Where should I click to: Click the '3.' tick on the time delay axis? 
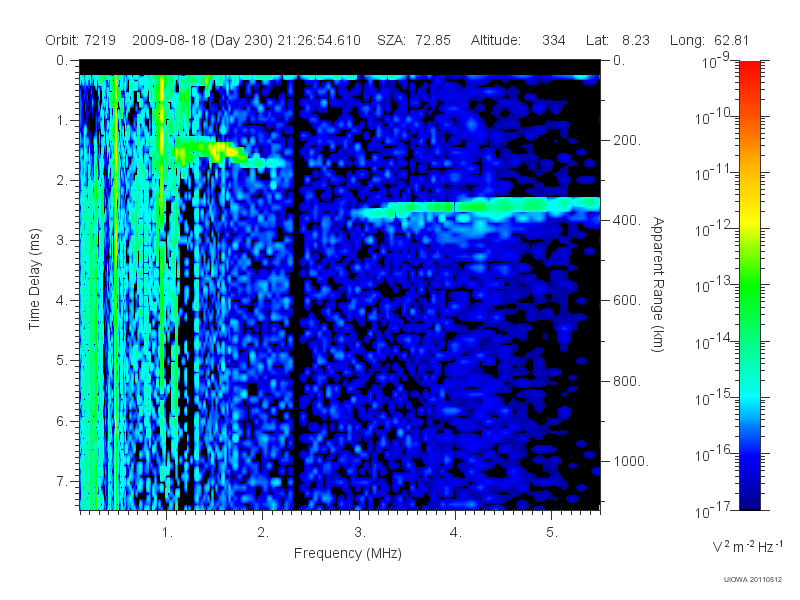coord(62,240)
